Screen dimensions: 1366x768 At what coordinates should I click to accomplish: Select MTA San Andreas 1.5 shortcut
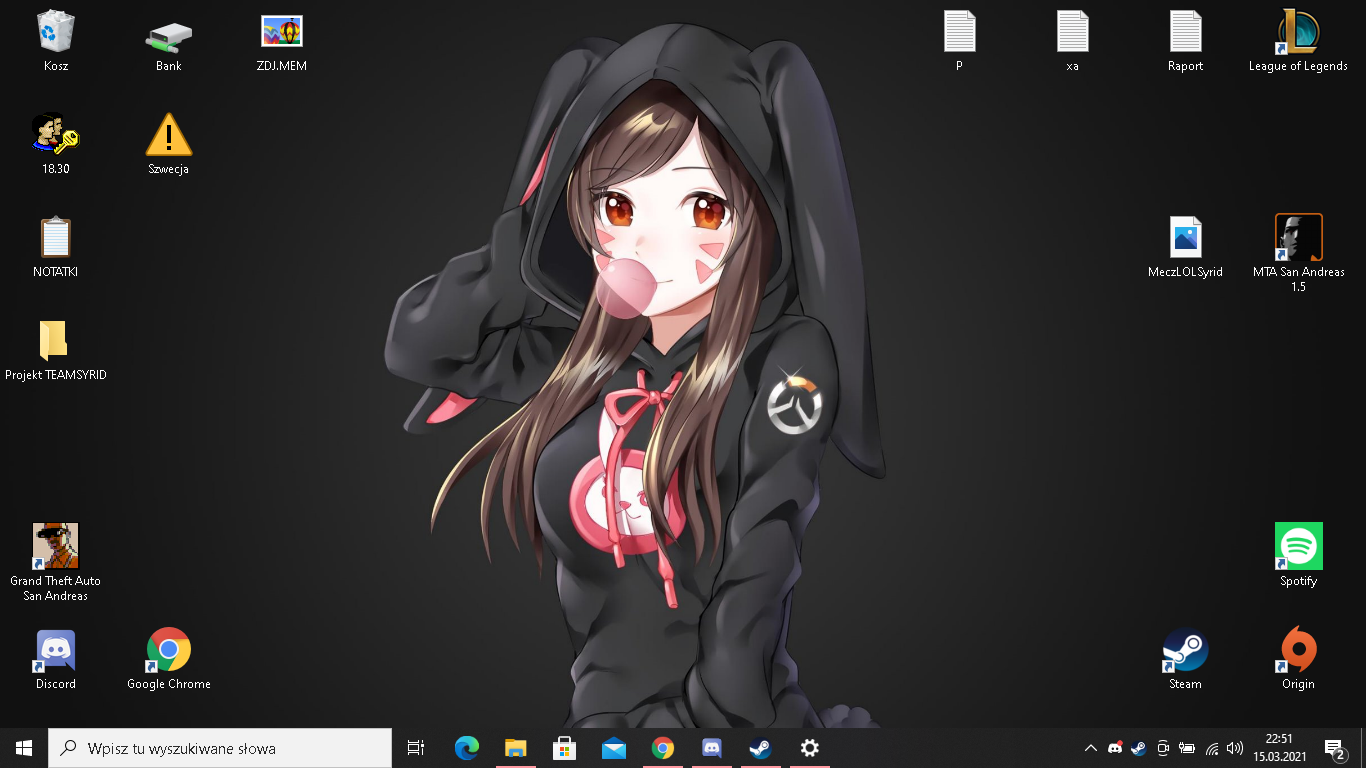(1298, 254)
